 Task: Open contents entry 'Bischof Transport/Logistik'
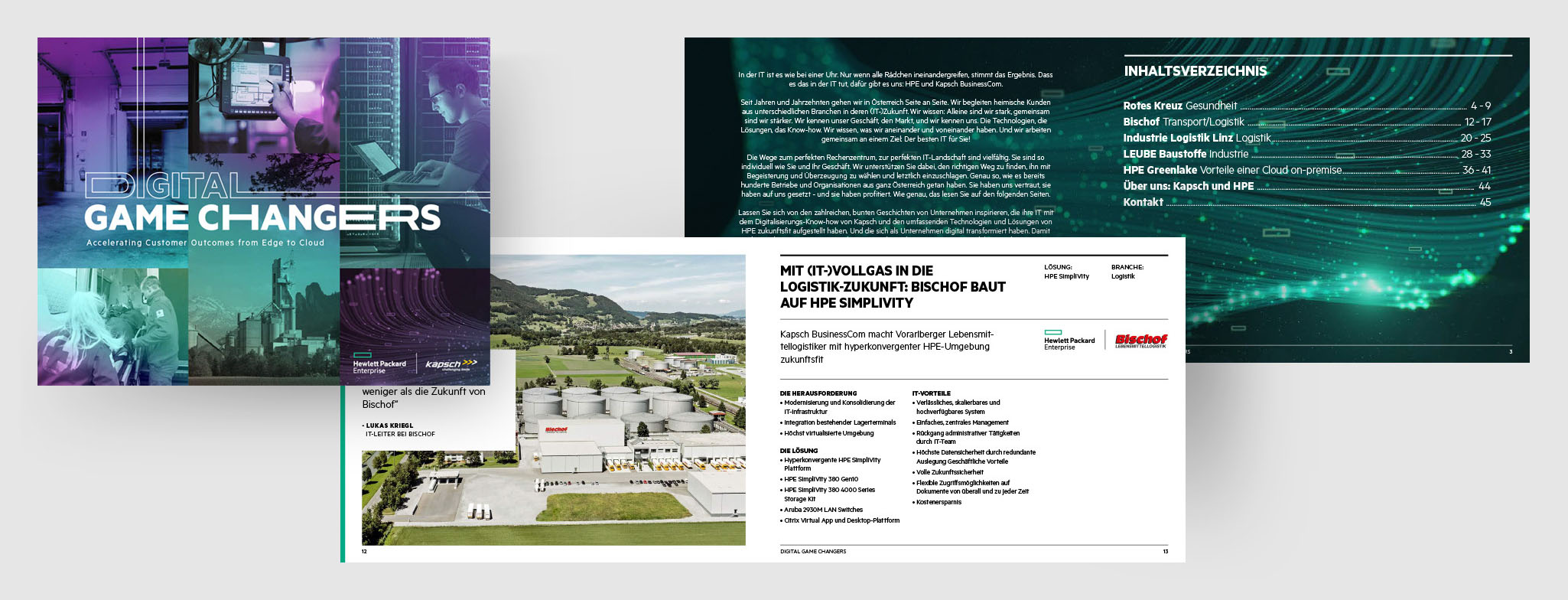(x=1307, y=122)
